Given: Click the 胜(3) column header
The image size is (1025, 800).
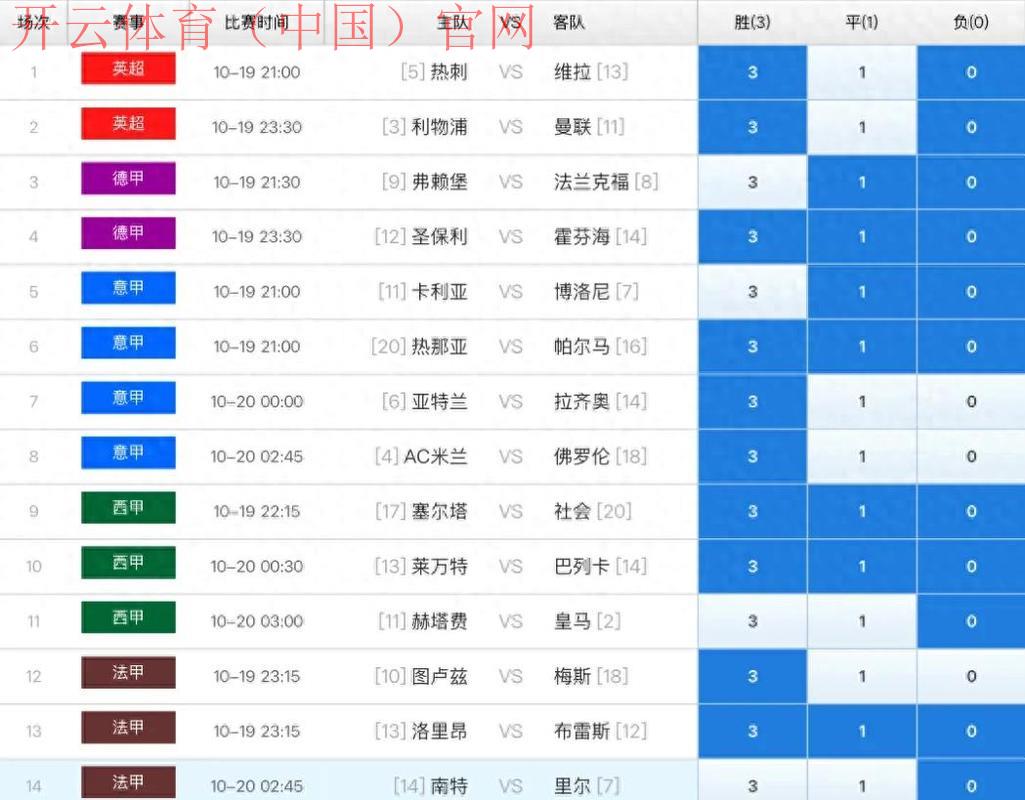Looking at the screenshot, I should [752, 22].
